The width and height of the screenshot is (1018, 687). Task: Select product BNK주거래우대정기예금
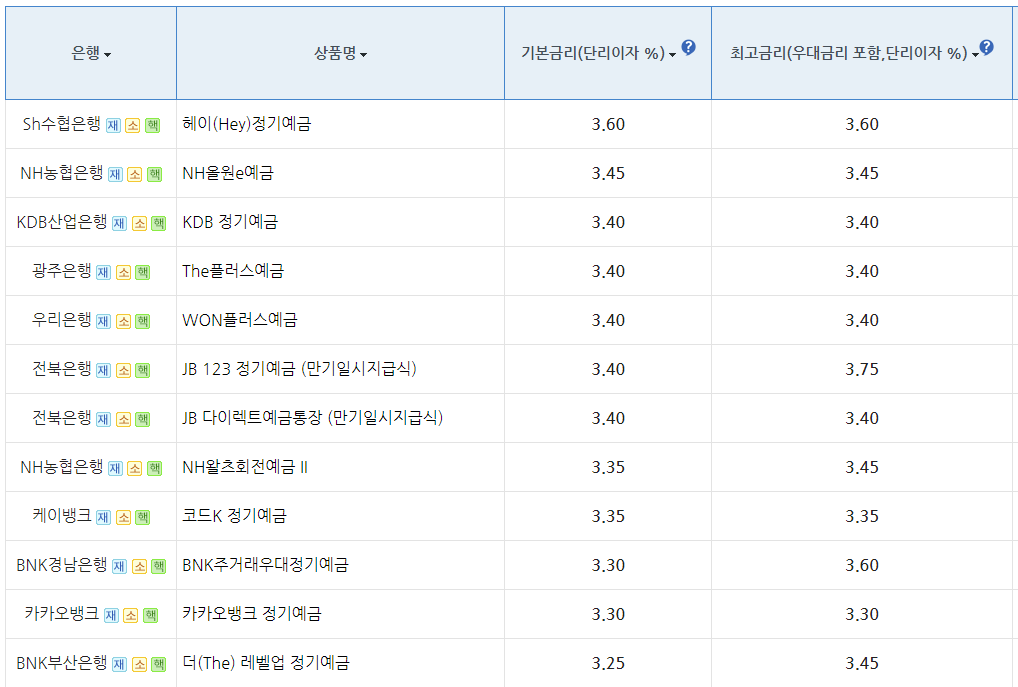[265, 565]
